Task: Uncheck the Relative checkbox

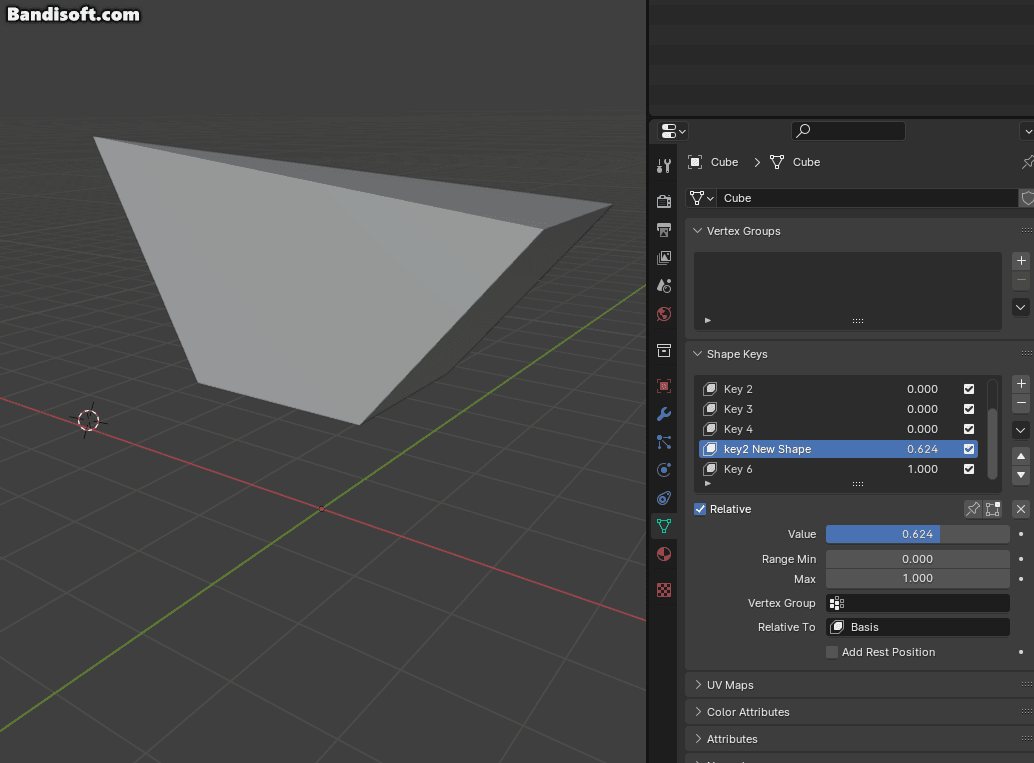Action: (x=700, y=509)
